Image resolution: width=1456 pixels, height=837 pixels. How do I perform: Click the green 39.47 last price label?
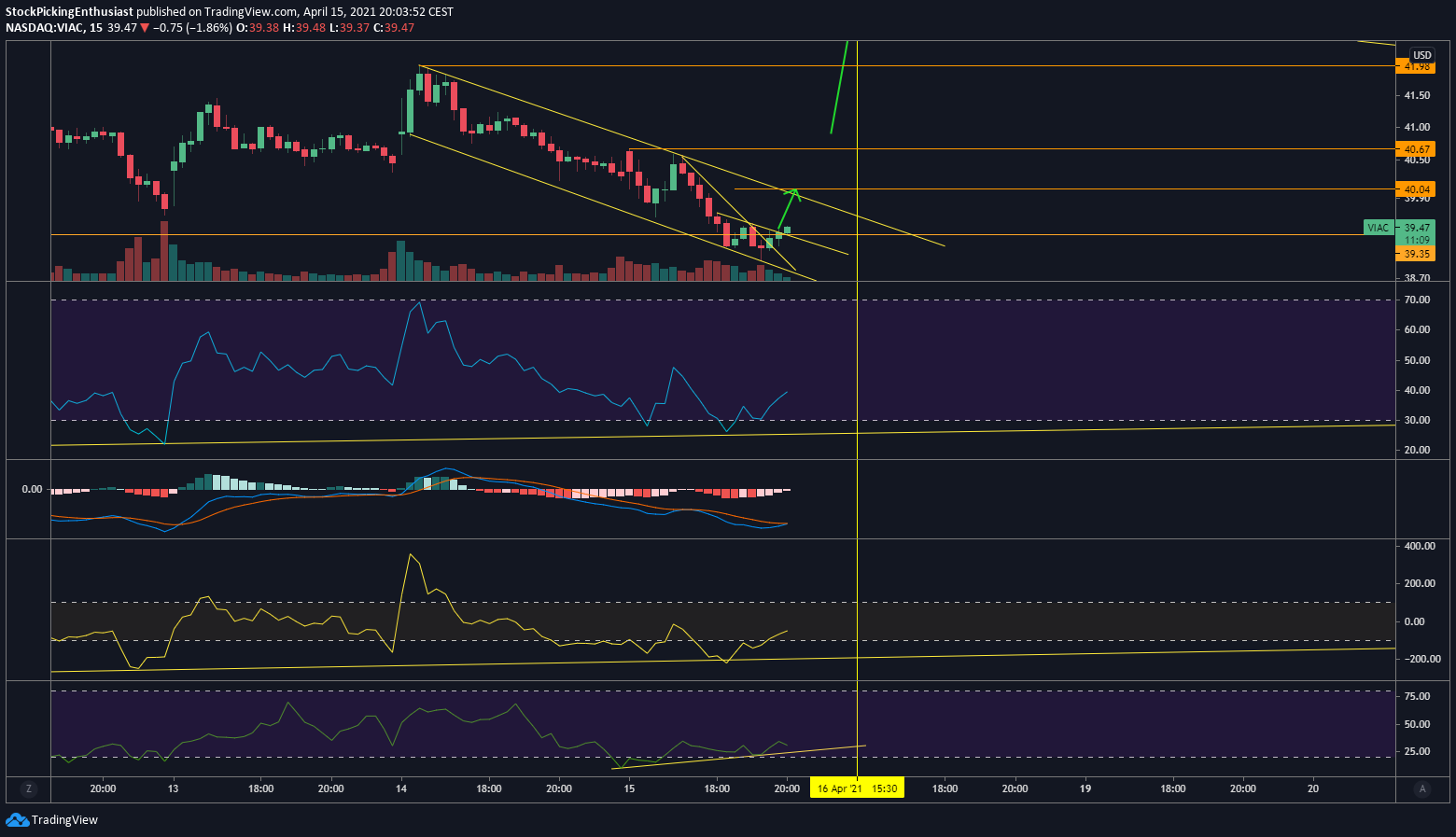coord(1416,228)
